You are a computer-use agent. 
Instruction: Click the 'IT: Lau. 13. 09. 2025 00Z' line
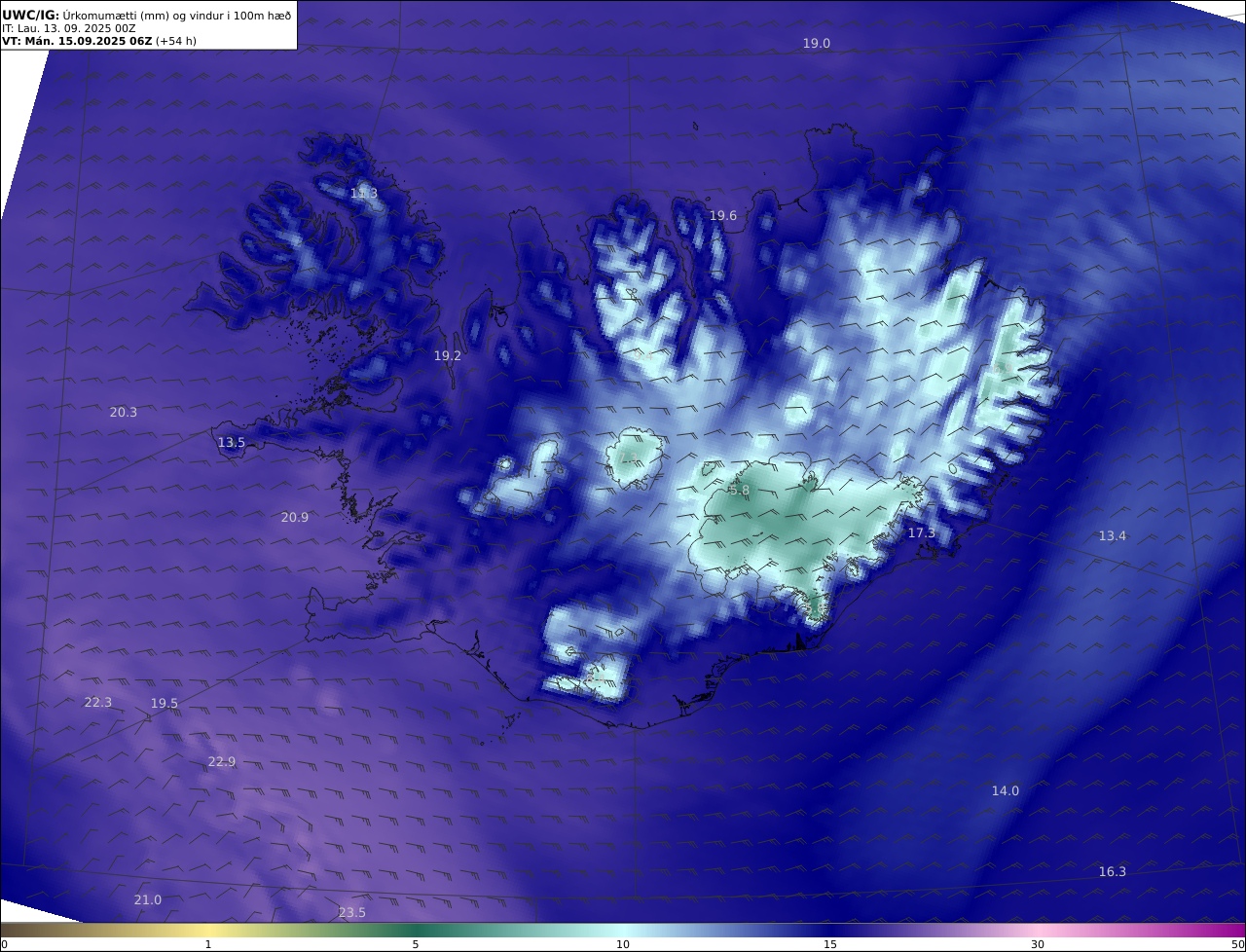click(x=69, y=28)
